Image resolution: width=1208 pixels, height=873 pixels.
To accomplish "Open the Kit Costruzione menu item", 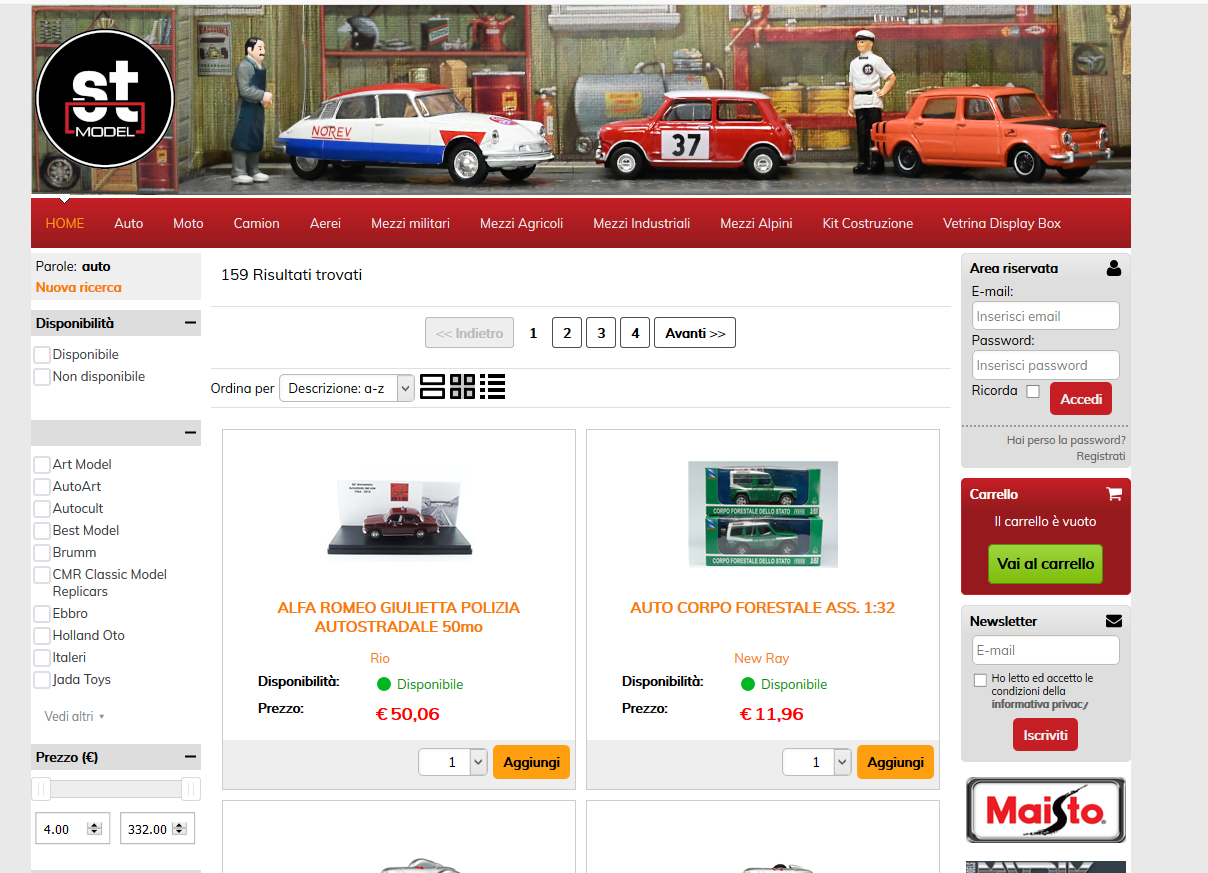I will coord(868,223).
